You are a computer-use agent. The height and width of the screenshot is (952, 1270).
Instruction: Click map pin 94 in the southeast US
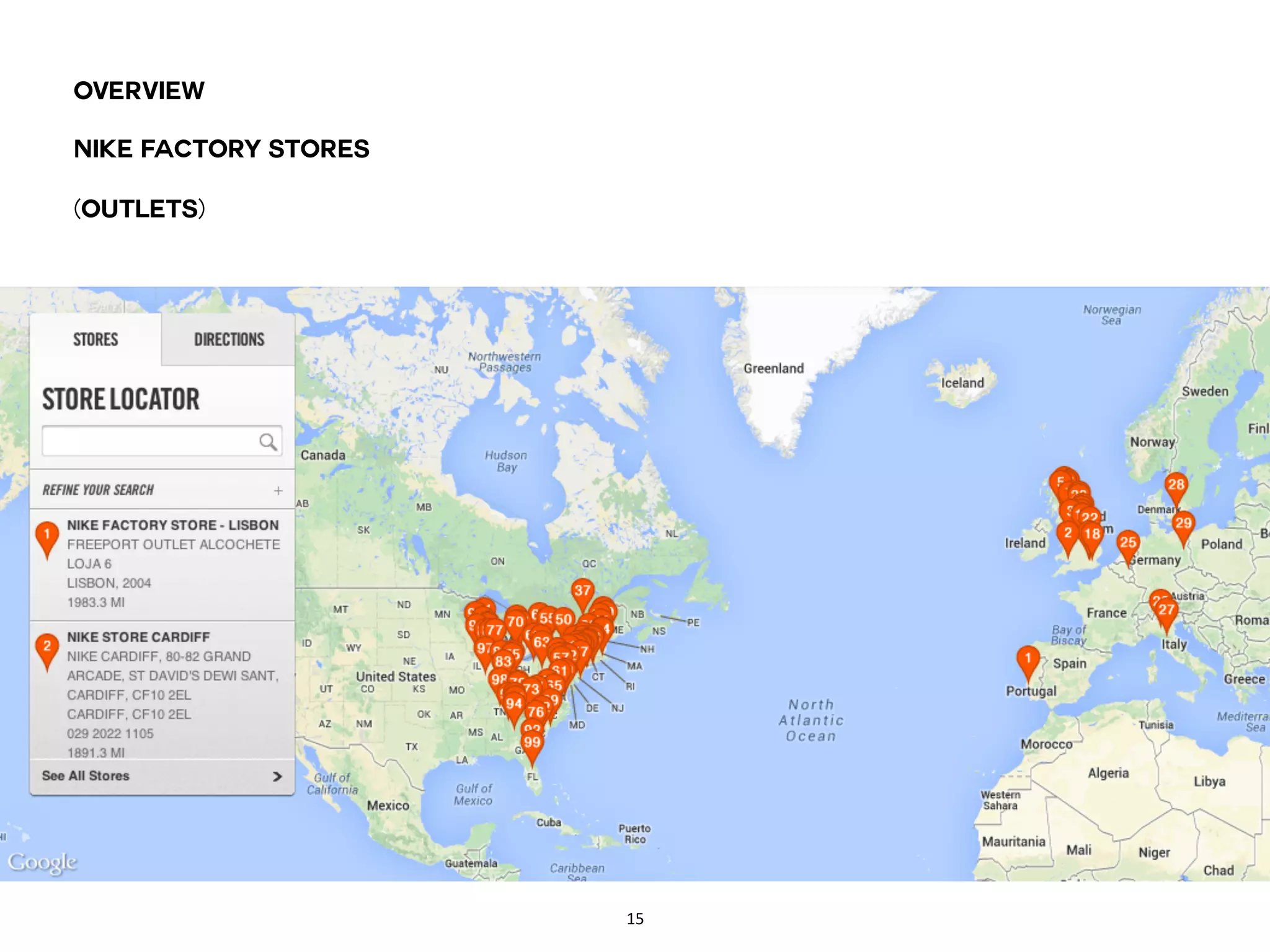[x=513, y=704]
